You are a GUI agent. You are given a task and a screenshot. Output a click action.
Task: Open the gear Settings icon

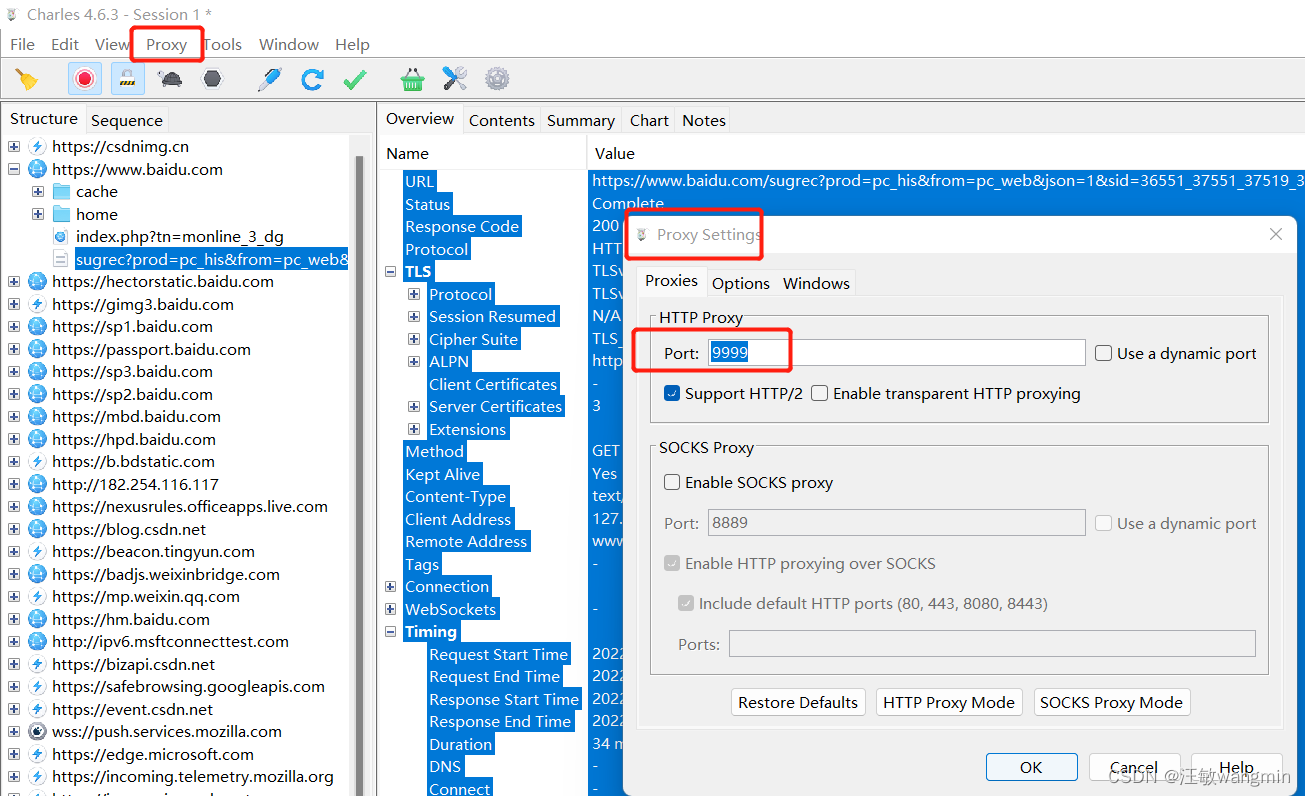(x=497, y=79)
